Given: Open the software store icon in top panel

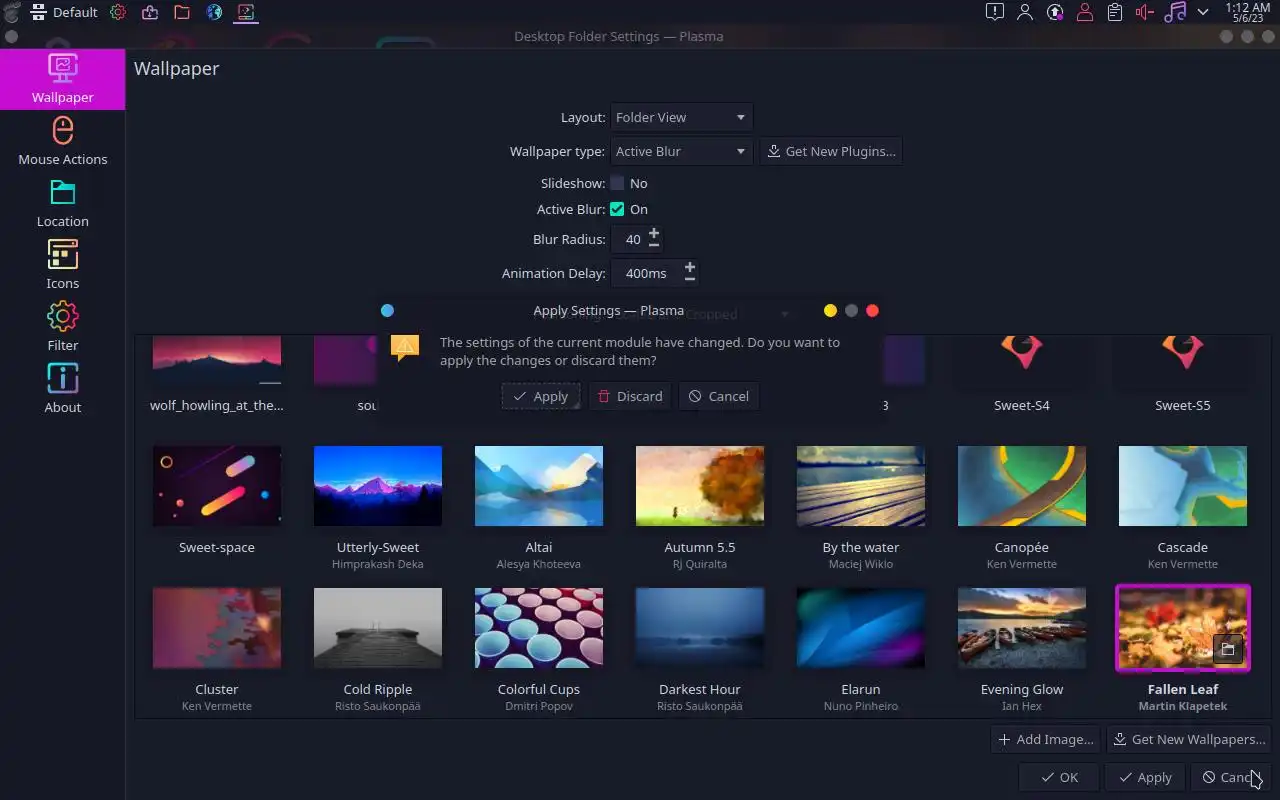Looking at the screenshot, I should point(150,12).
